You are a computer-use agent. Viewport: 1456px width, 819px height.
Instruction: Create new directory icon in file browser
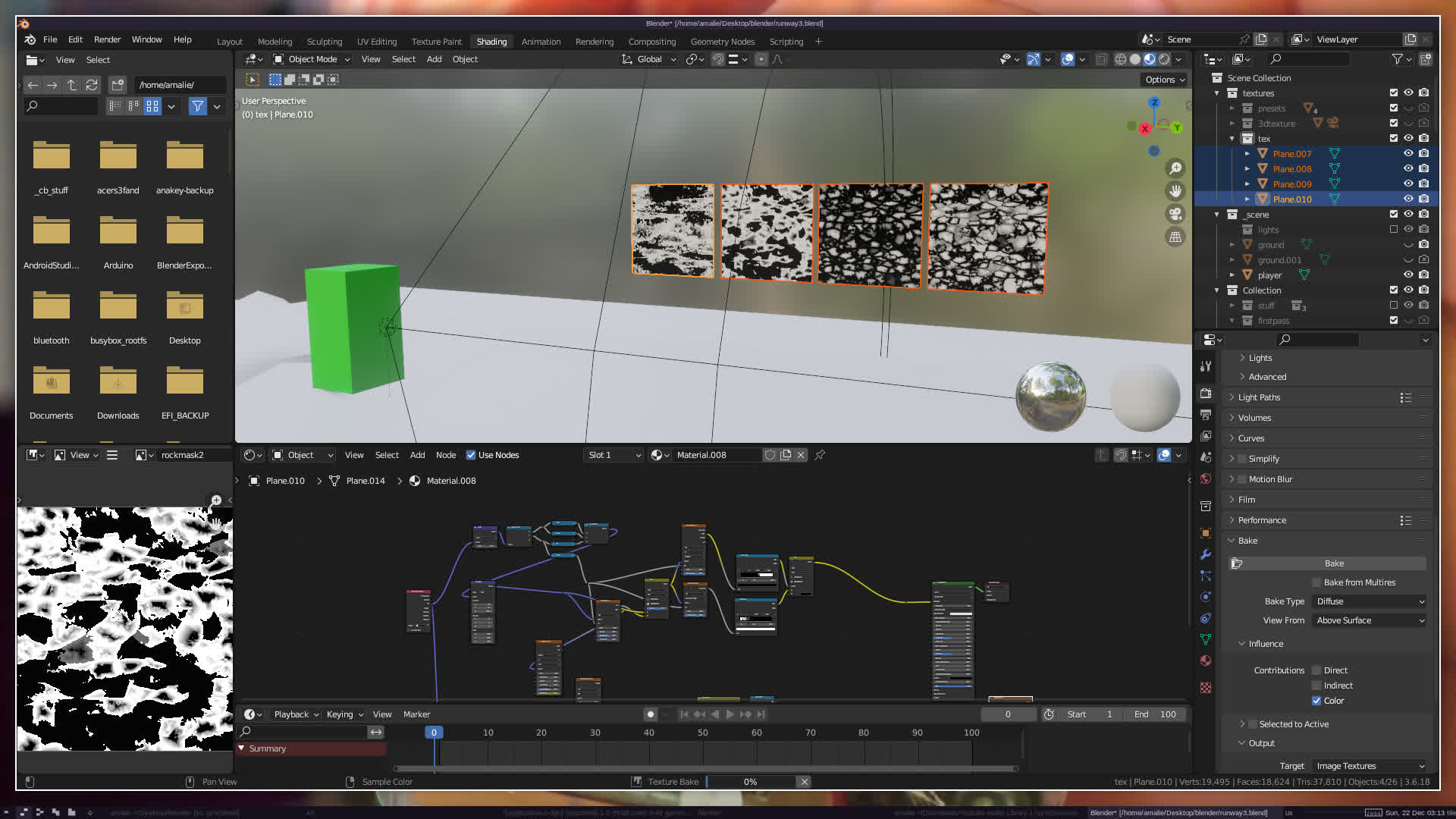pyautogui.click(x=118, y=85)
